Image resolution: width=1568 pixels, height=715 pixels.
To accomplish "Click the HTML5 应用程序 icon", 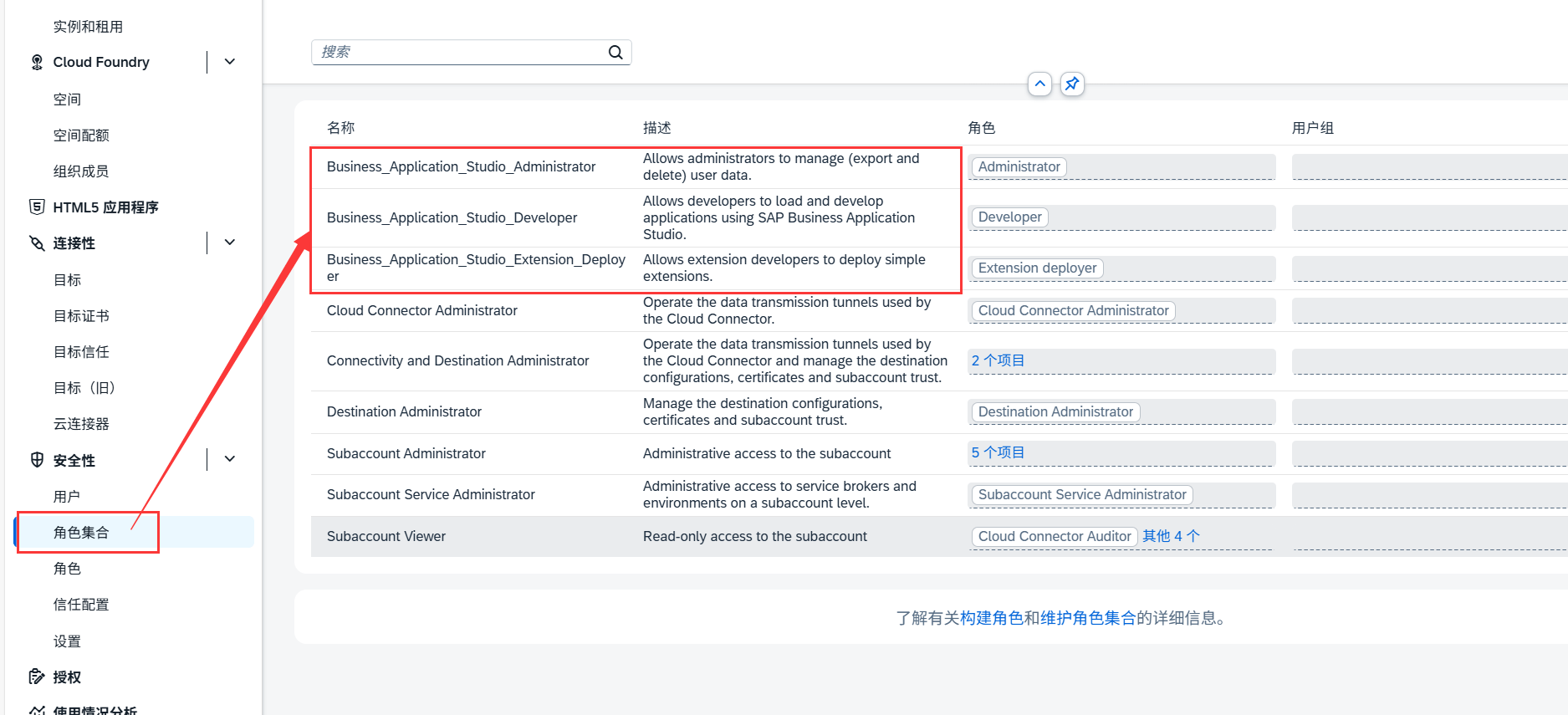I will (x=37, y=207).
